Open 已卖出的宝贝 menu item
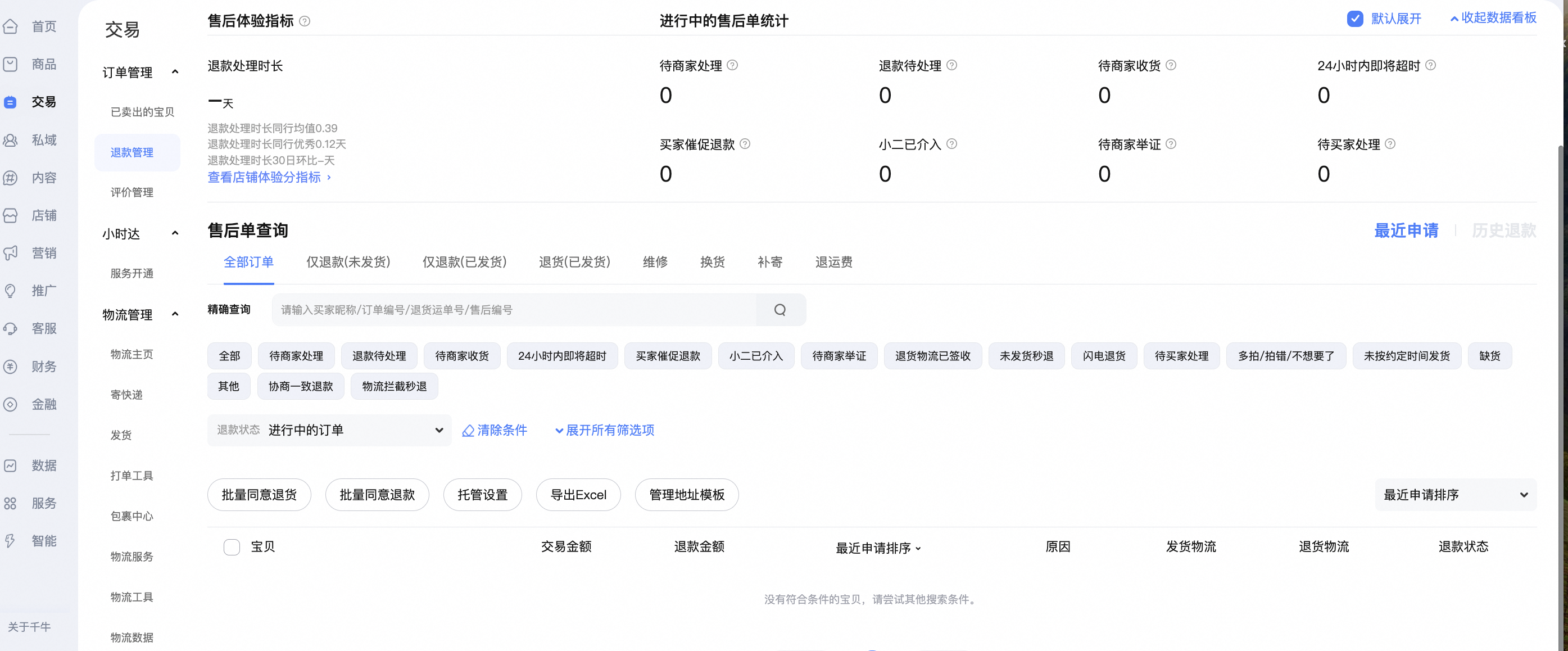 tap(142, 112)
